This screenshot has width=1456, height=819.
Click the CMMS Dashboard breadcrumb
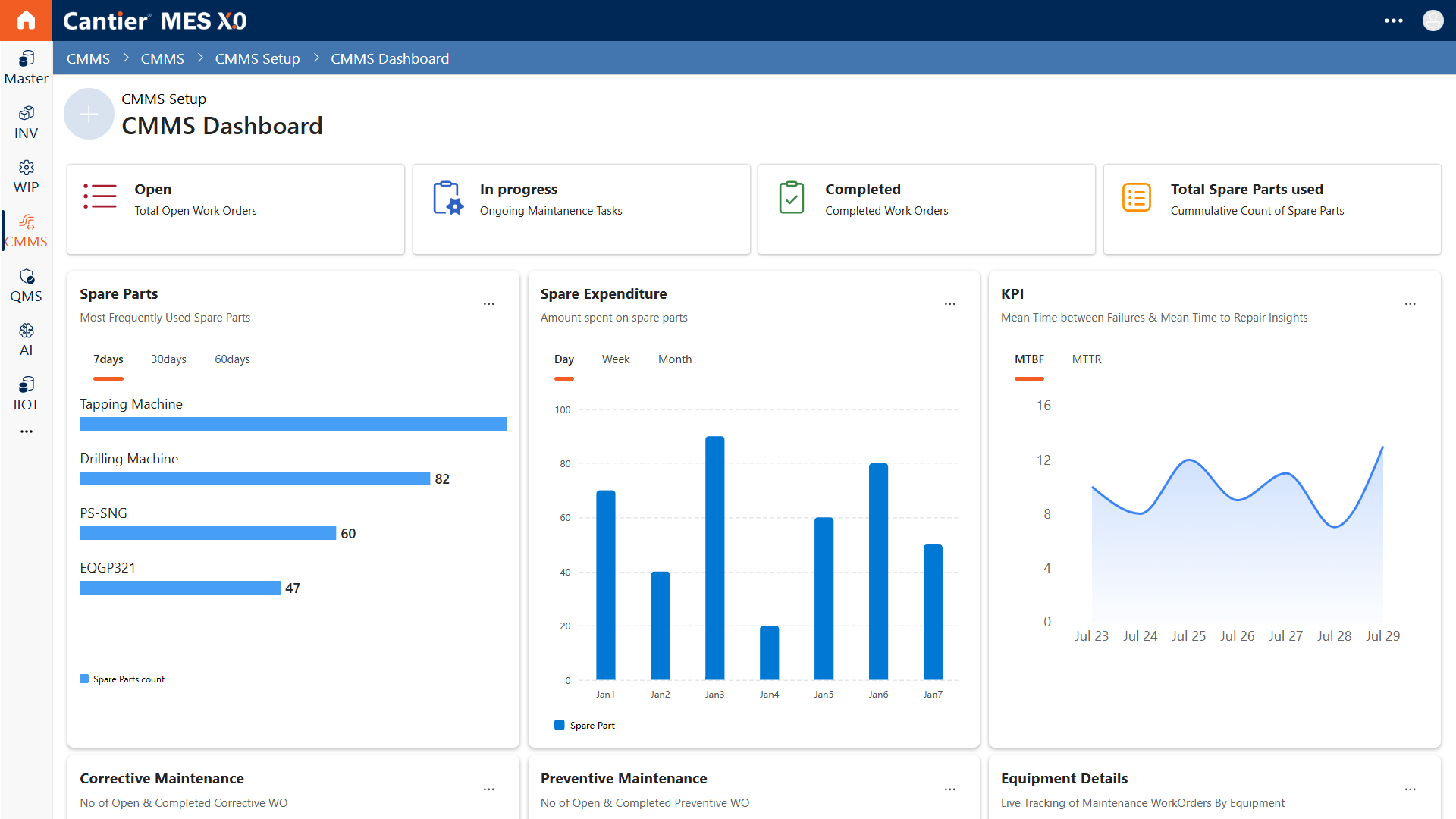point(390,58)
